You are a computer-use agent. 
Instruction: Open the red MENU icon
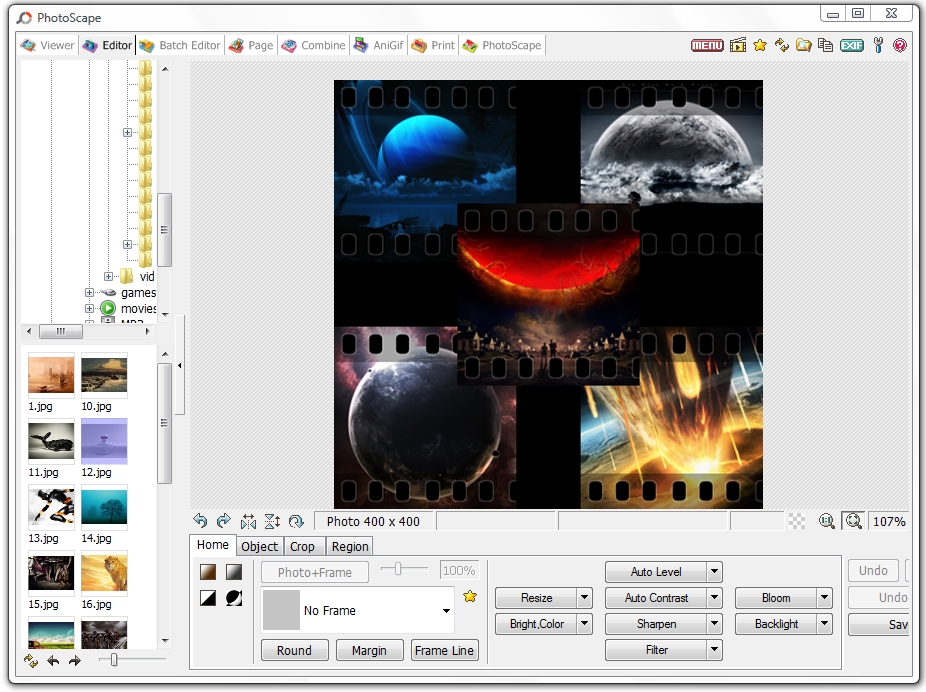coord(707,45)
